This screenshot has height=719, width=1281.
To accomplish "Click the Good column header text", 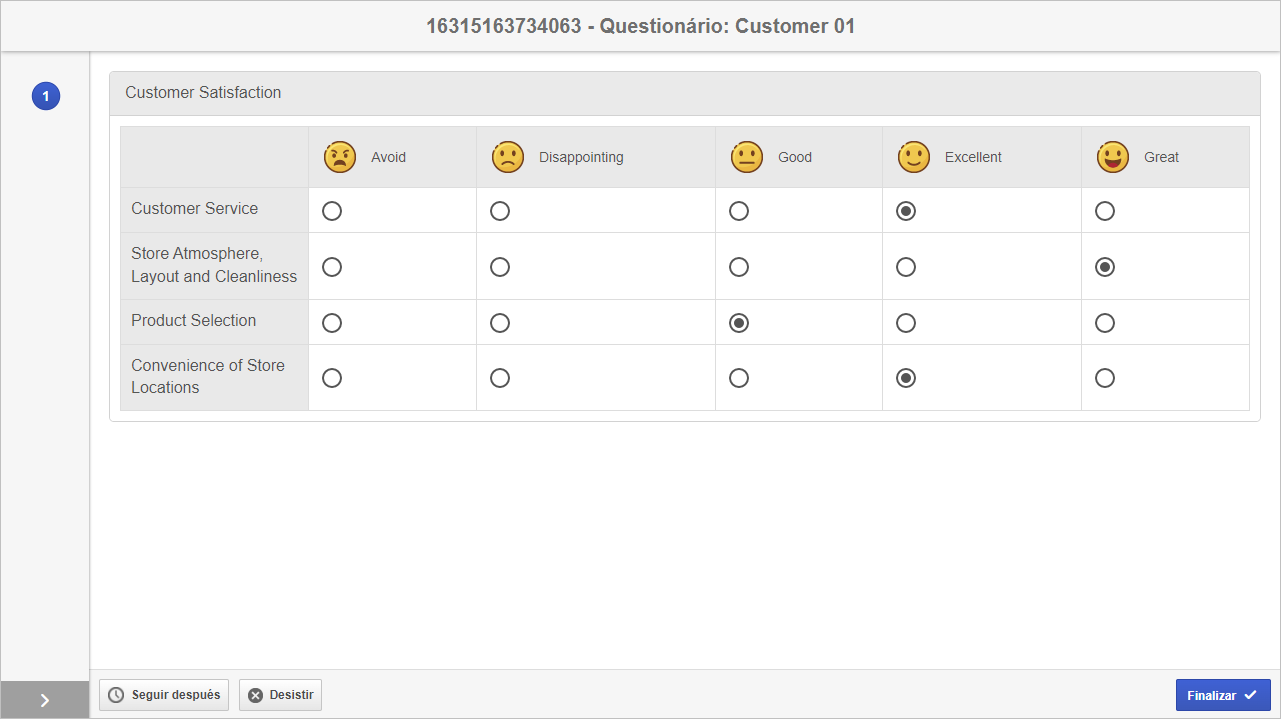I will 795,157.
